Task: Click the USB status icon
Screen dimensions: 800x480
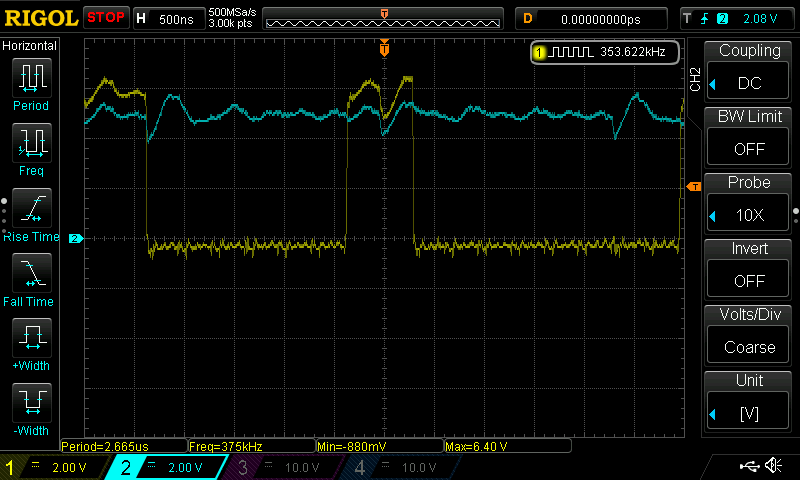Action: coord(750,466)
